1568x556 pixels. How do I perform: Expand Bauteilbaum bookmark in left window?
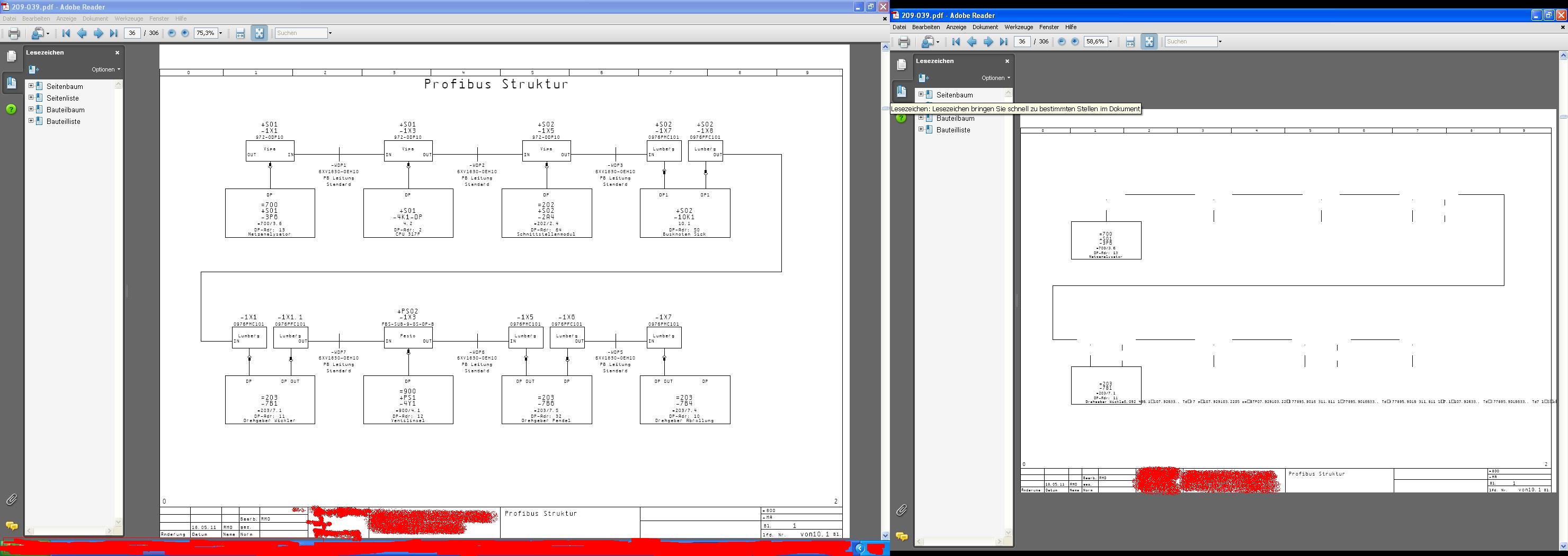31,109
